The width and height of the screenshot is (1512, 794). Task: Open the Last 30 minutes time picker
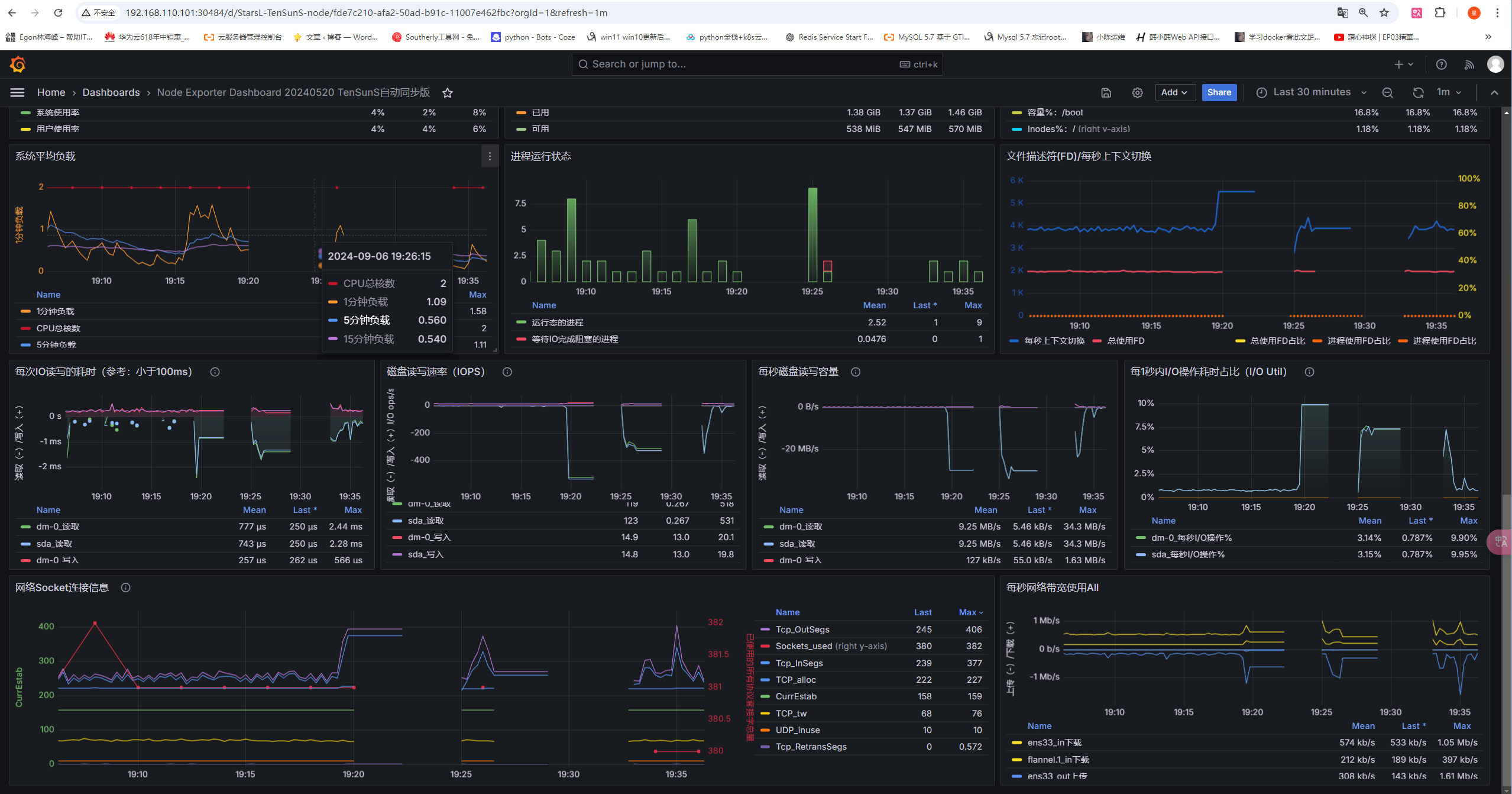pyautogui.click(x=1311, y=92)
